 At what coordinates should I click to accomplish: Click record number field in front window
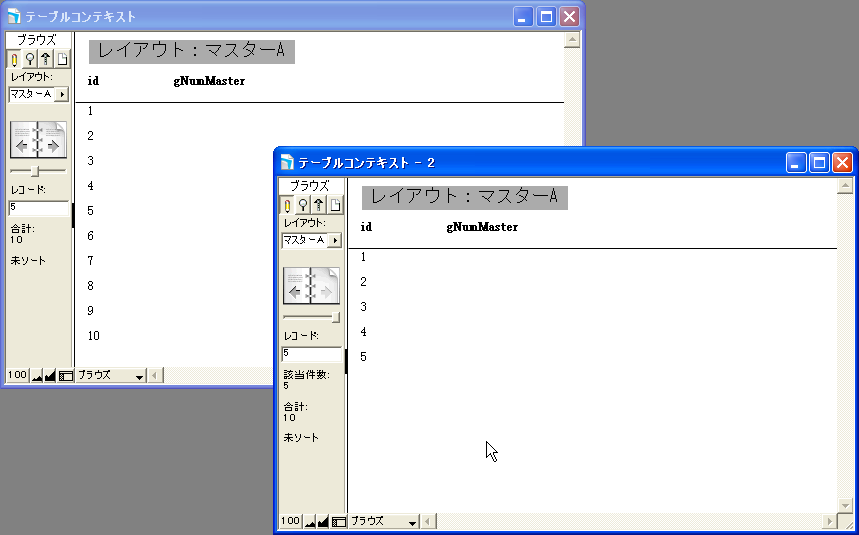[312, 353]
